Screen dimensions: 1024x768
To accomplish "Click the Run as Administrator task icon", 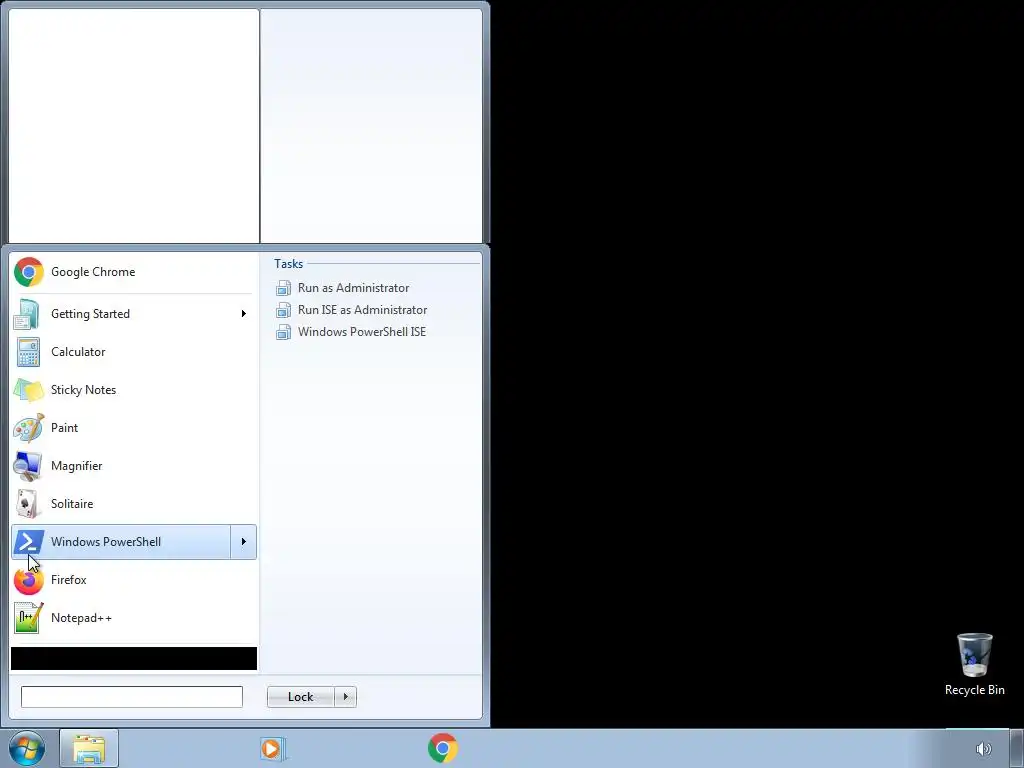I will coord(283,288).
